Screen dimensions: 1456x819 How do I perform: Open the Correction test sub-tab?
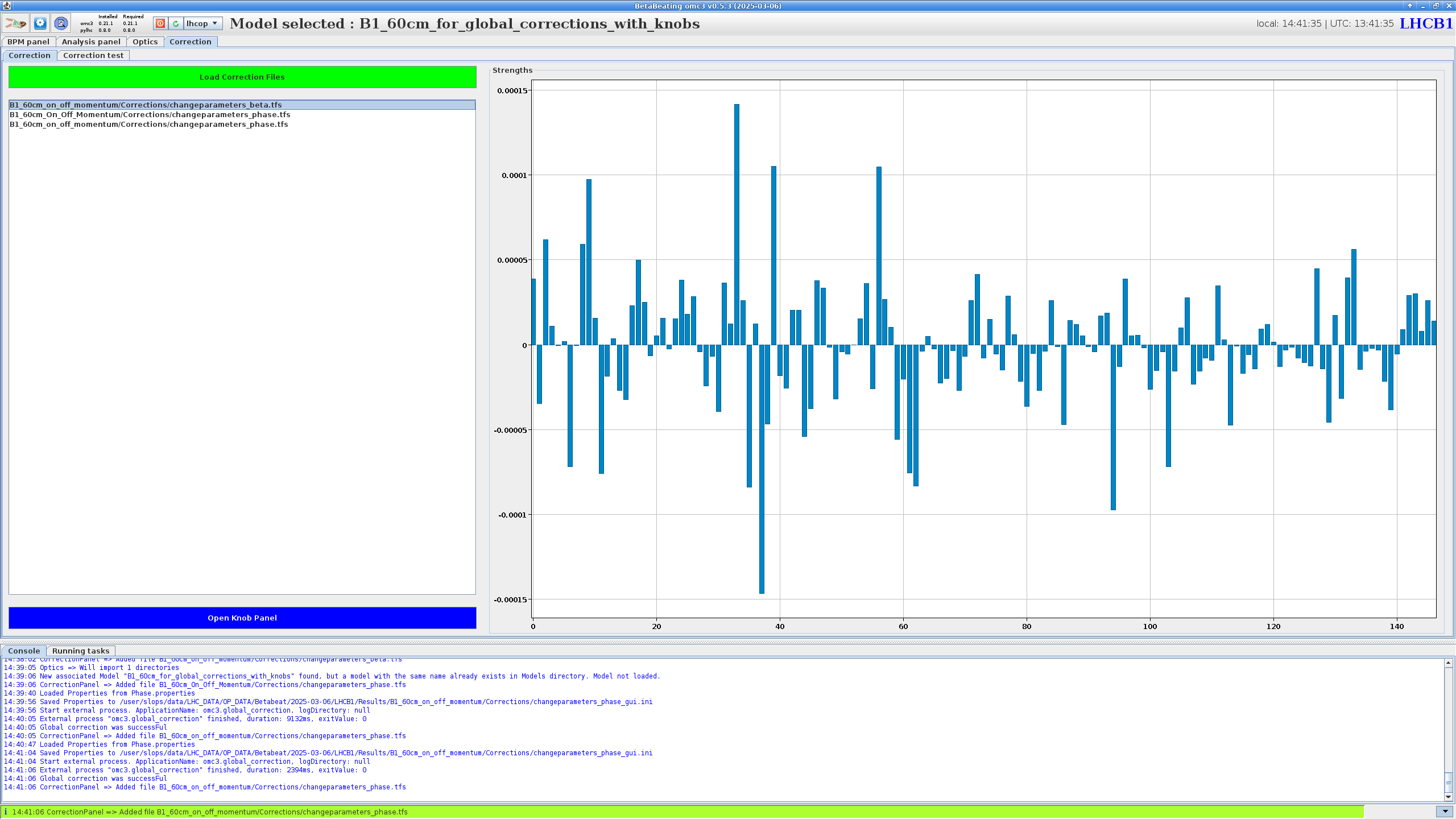coord(93,55)
